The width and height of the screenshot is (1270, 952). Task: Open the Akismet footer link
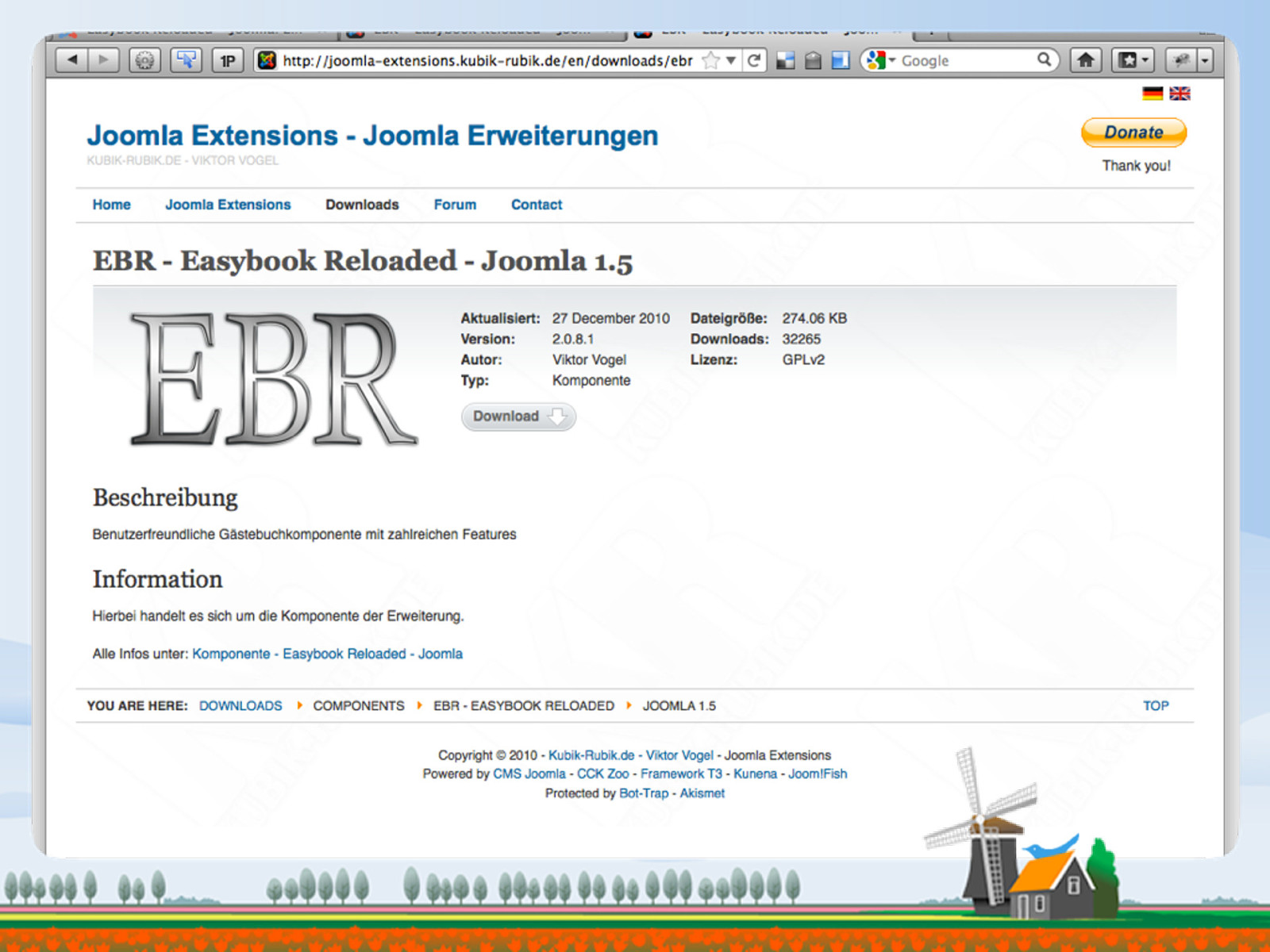(702, 793)
